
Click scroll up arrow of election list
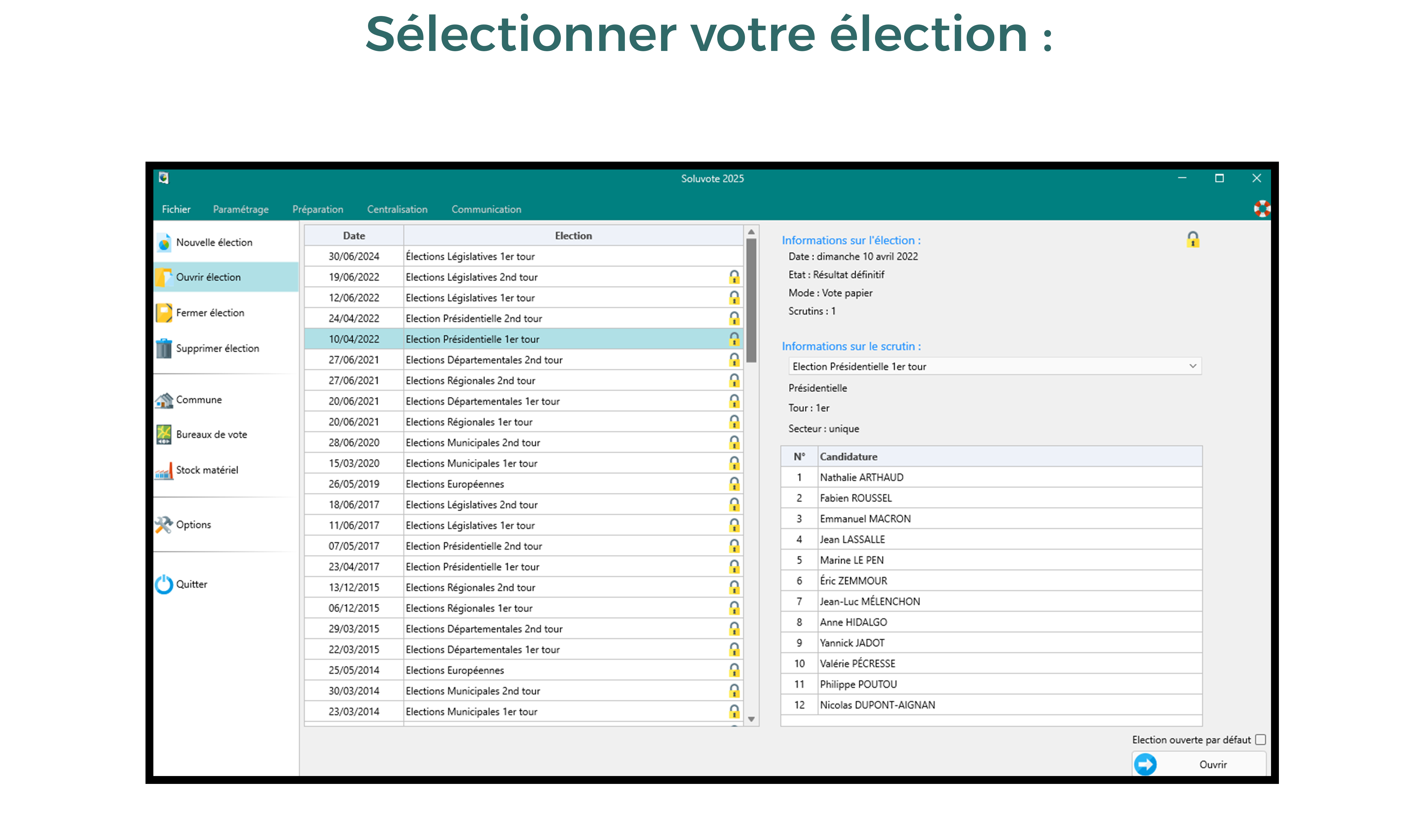(x=752, y=232)
